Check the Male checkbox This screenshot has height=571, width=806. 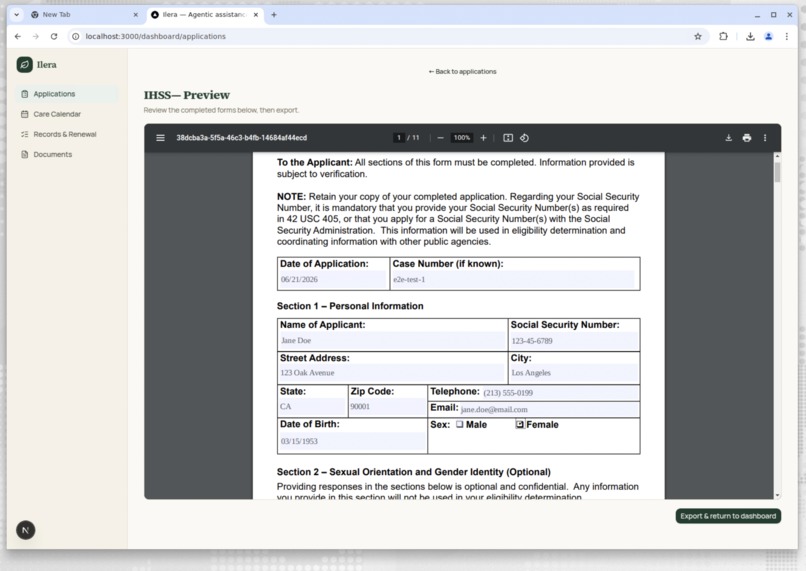coord(460,425)
